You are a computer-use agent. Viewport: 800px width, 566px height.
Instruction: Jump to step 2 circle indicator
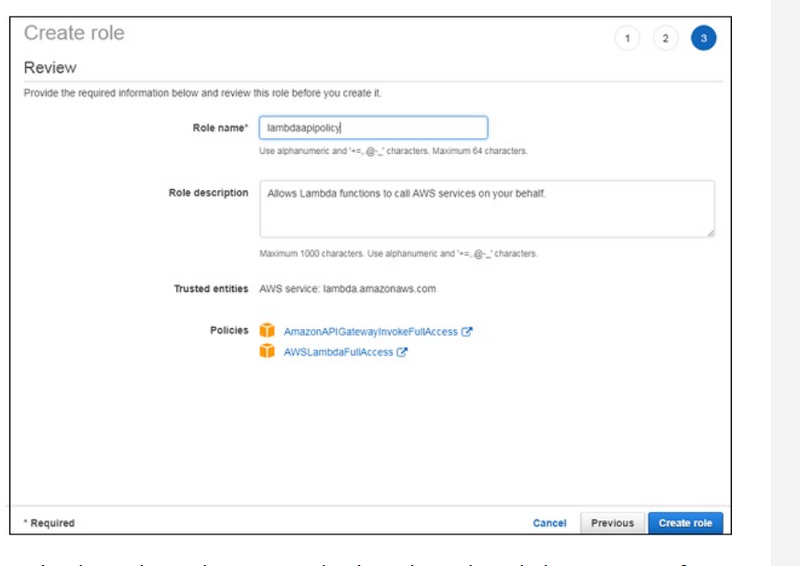[665, 38]
